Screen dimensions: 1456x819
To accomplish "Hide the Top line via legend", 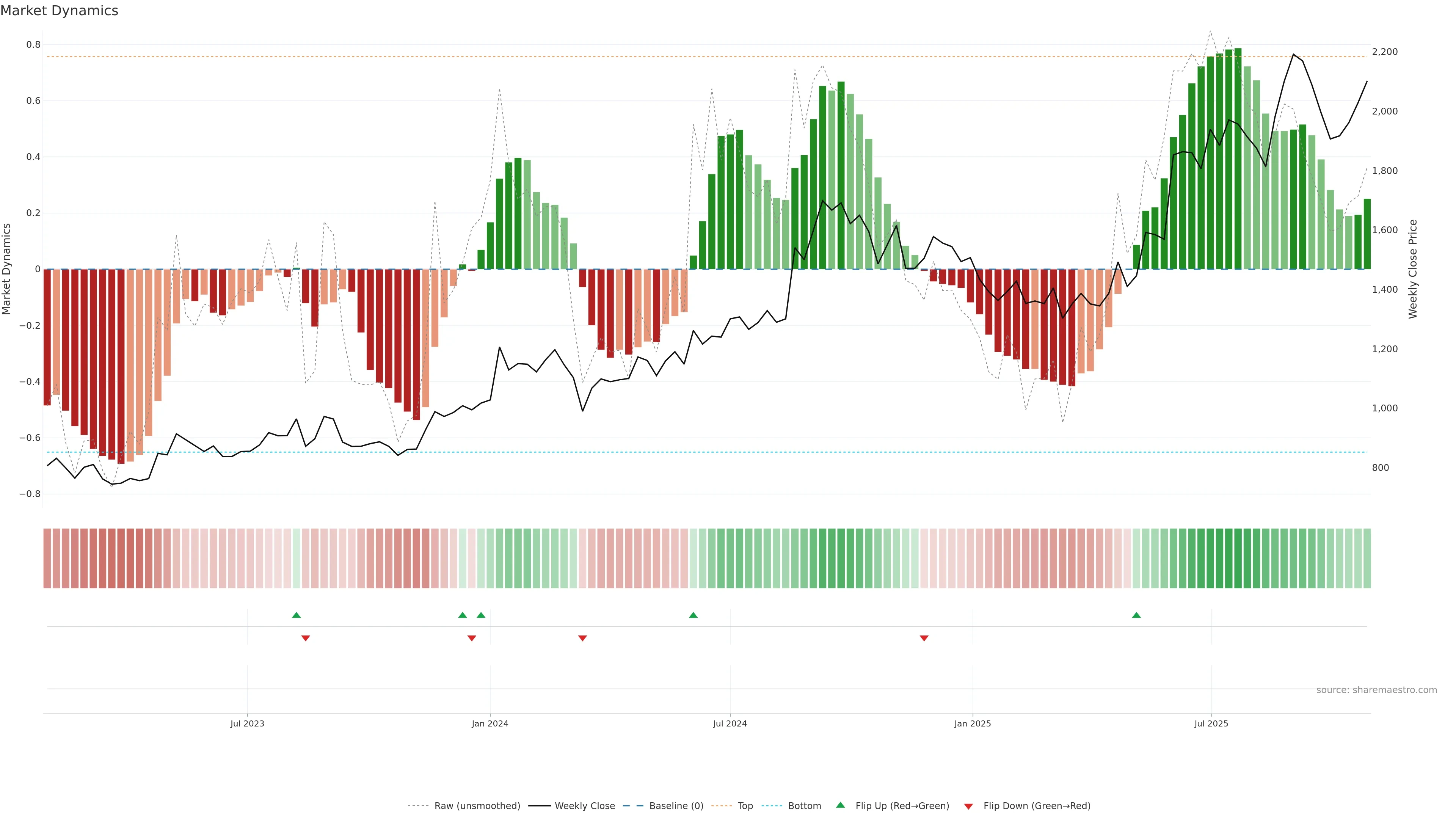I will (x=745, y=806).
